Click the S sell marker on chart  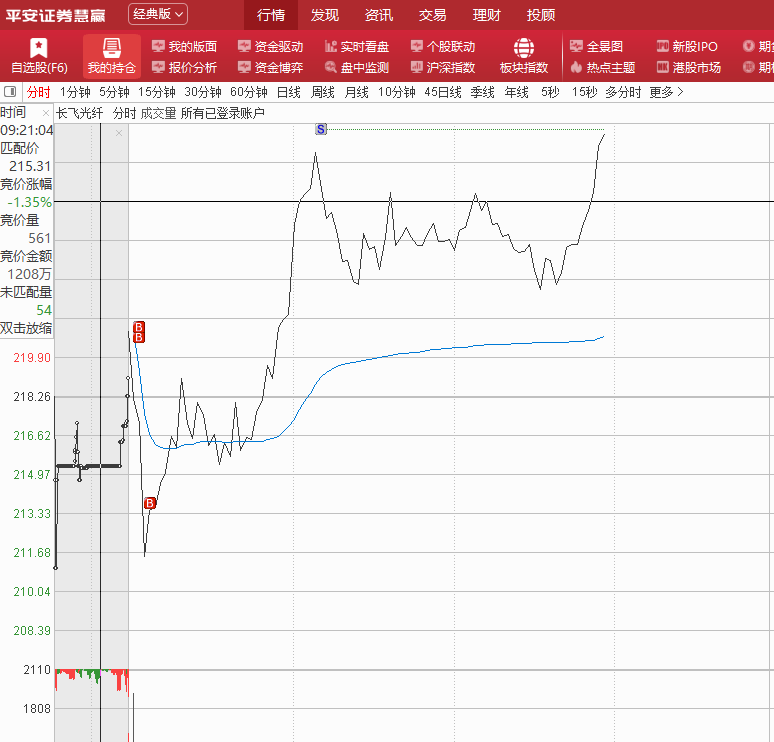pyautogui.click(x=321, y=129)
